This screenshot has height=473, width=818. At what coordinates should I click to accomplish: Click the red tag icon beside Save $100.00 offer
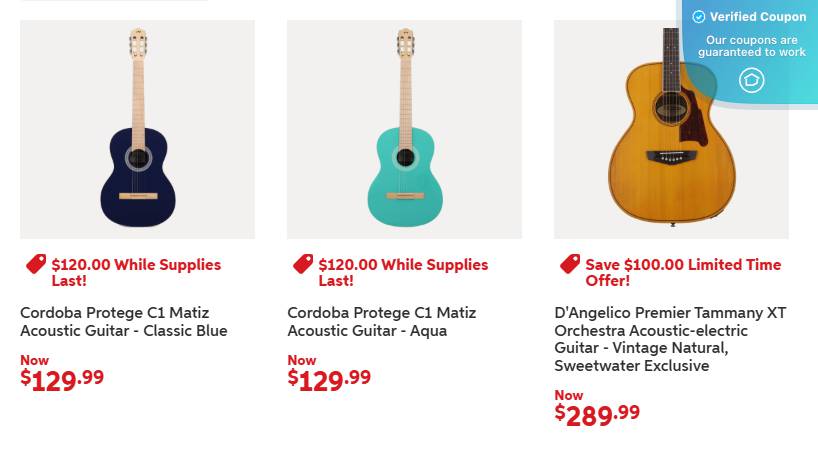(570, 264)
